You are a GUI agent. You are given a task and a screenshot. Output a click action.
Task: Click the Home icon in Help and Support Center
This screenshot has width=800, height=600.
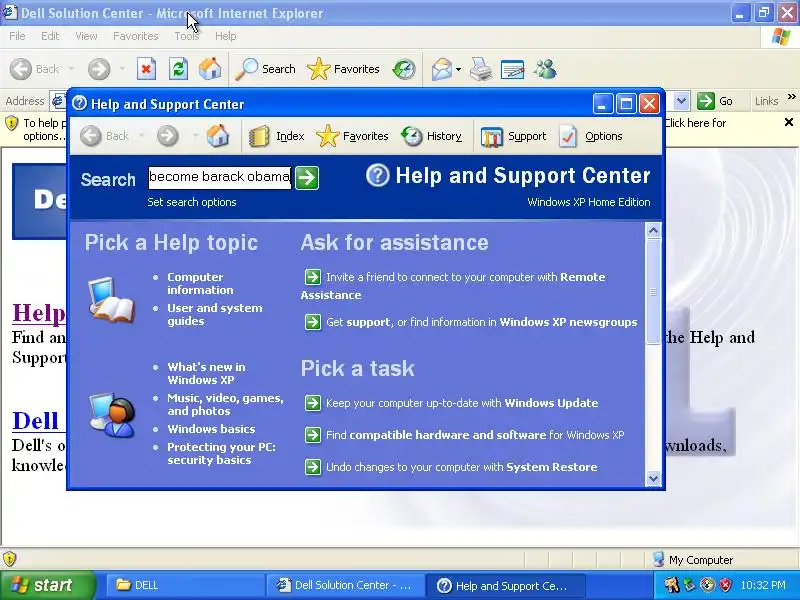218,136
